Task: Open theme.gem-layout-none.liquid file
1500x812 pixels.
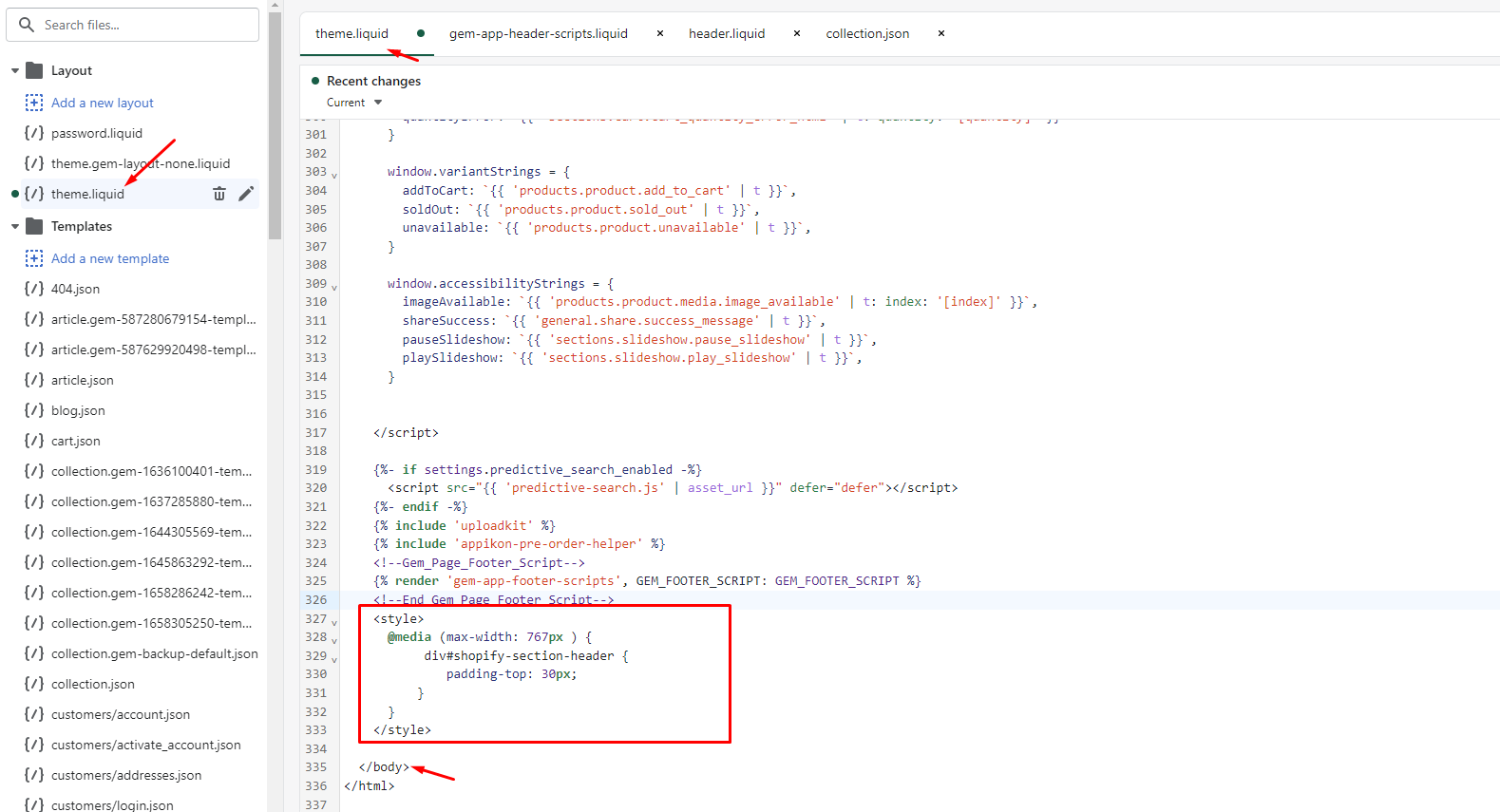Action: point(141,163)
